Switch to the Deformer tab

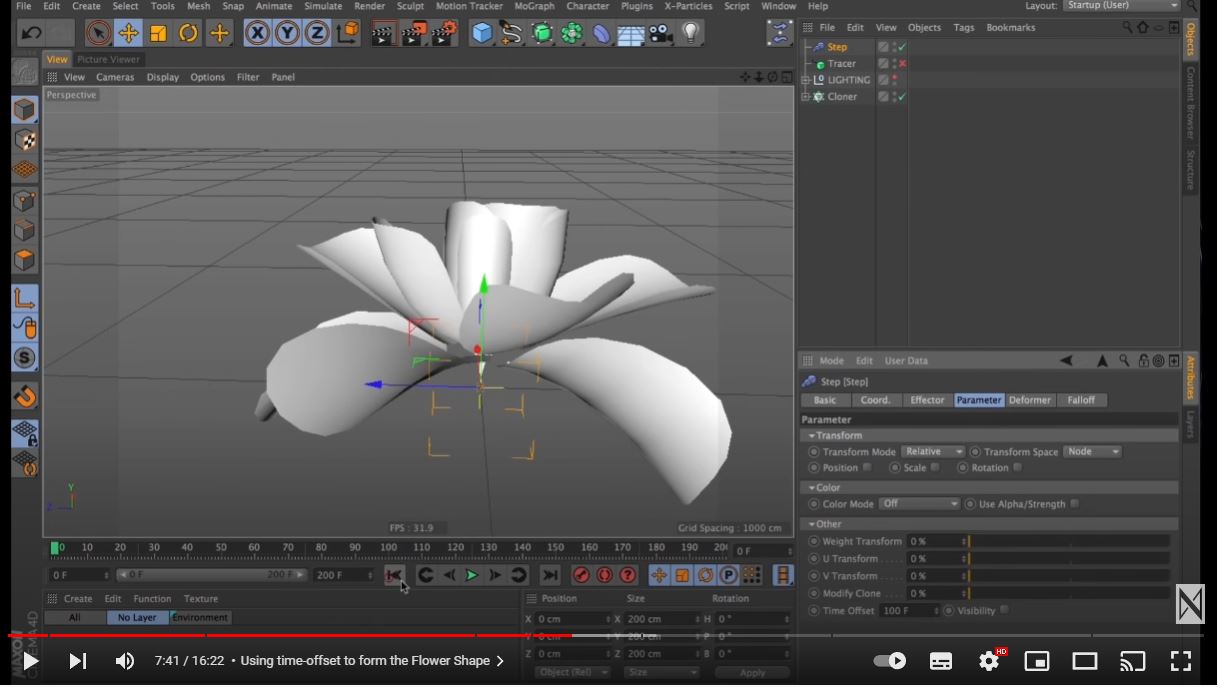click(1030, 400)
